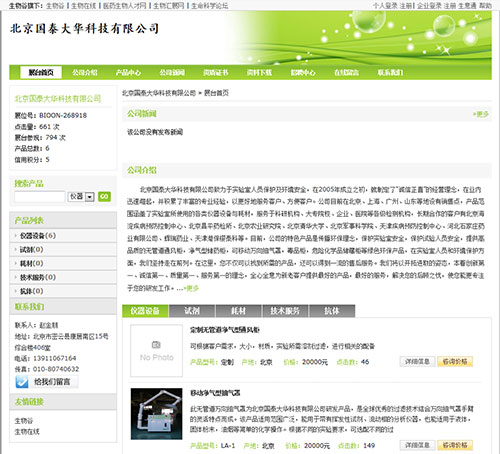This screenshot has width=500, height=454.
Task: Click the green company name in the sidebar
Action: coord(58,99)
